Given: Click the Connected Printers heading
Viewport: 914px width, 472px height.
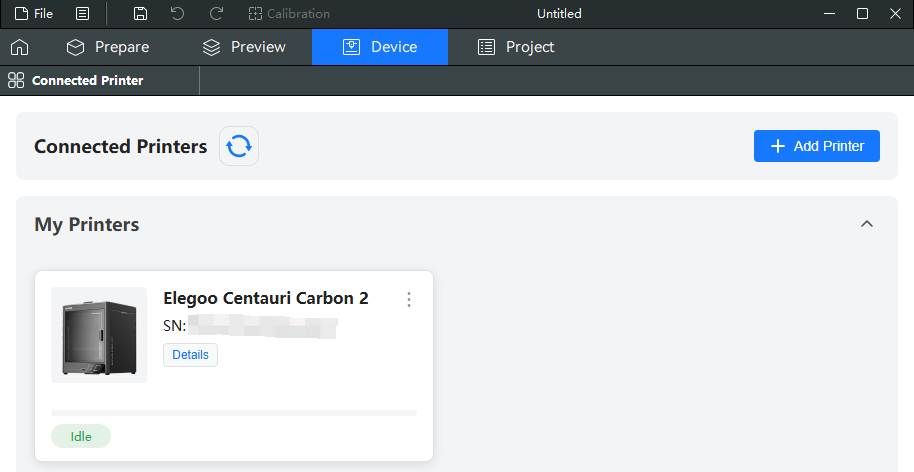Looking at the screenshot, I should click(x=121, y=146).
